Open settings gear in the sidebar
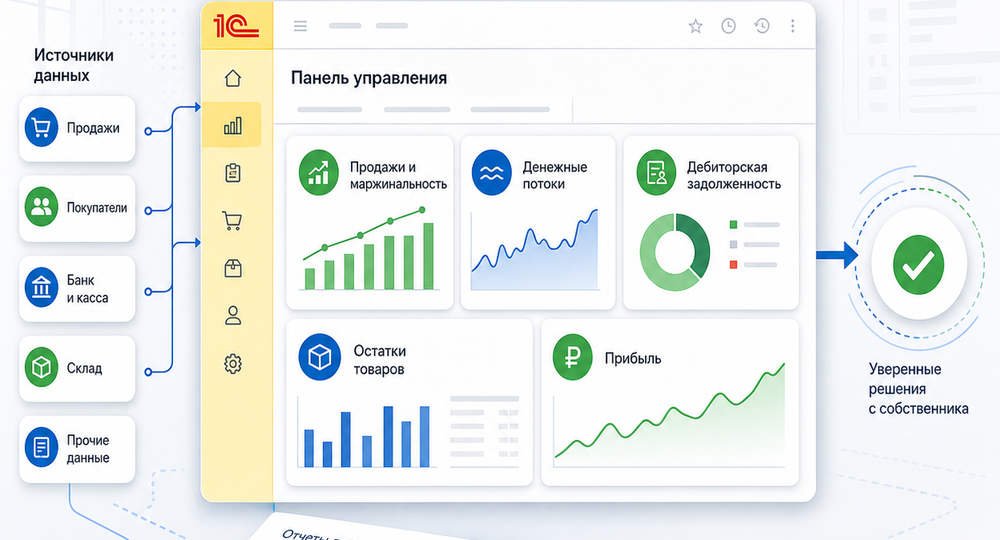 pyautogui.click(x=233, y=364)
